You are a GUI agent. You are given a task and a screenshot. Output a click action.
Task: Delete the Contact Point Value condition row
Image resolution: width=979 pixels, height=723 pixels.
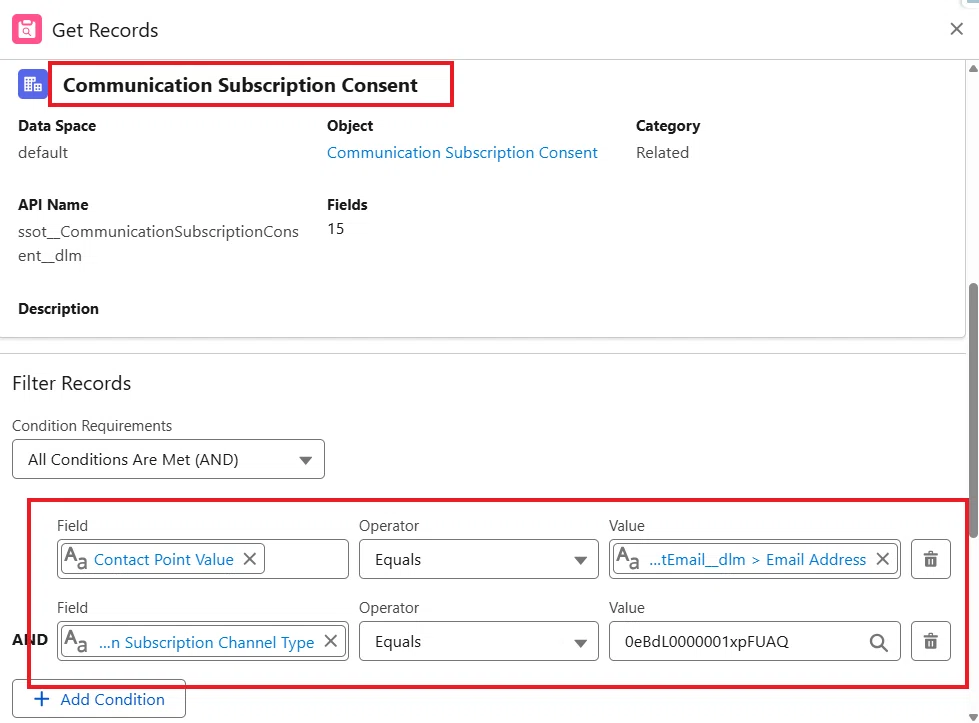pos(930,559)
